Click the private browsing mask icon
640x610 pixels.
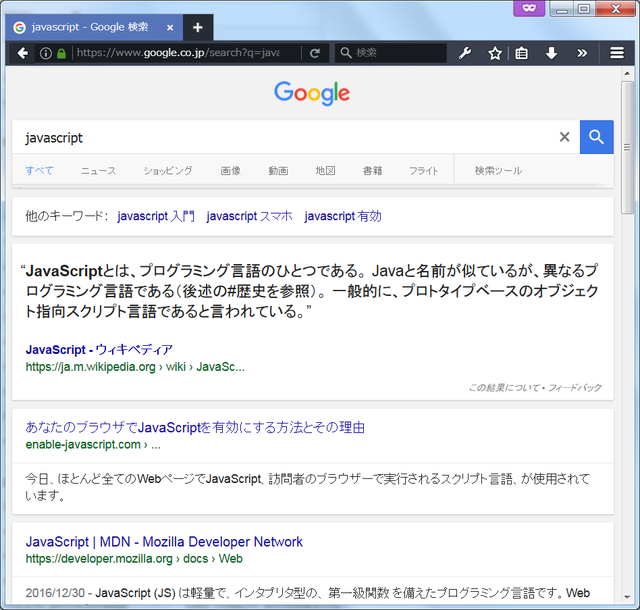(x=529, y=8)
